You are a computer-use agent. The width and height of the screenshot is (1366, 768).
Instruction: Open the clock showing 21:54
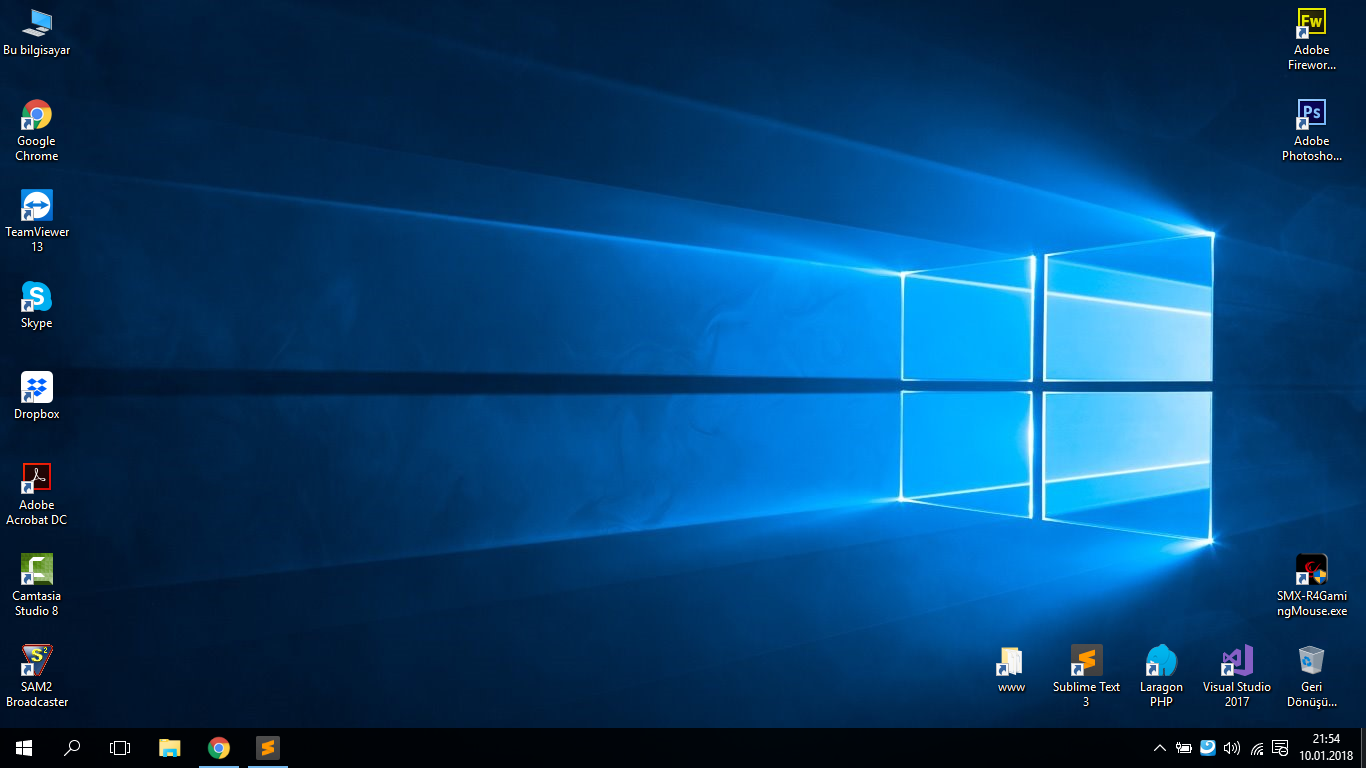1326,748
